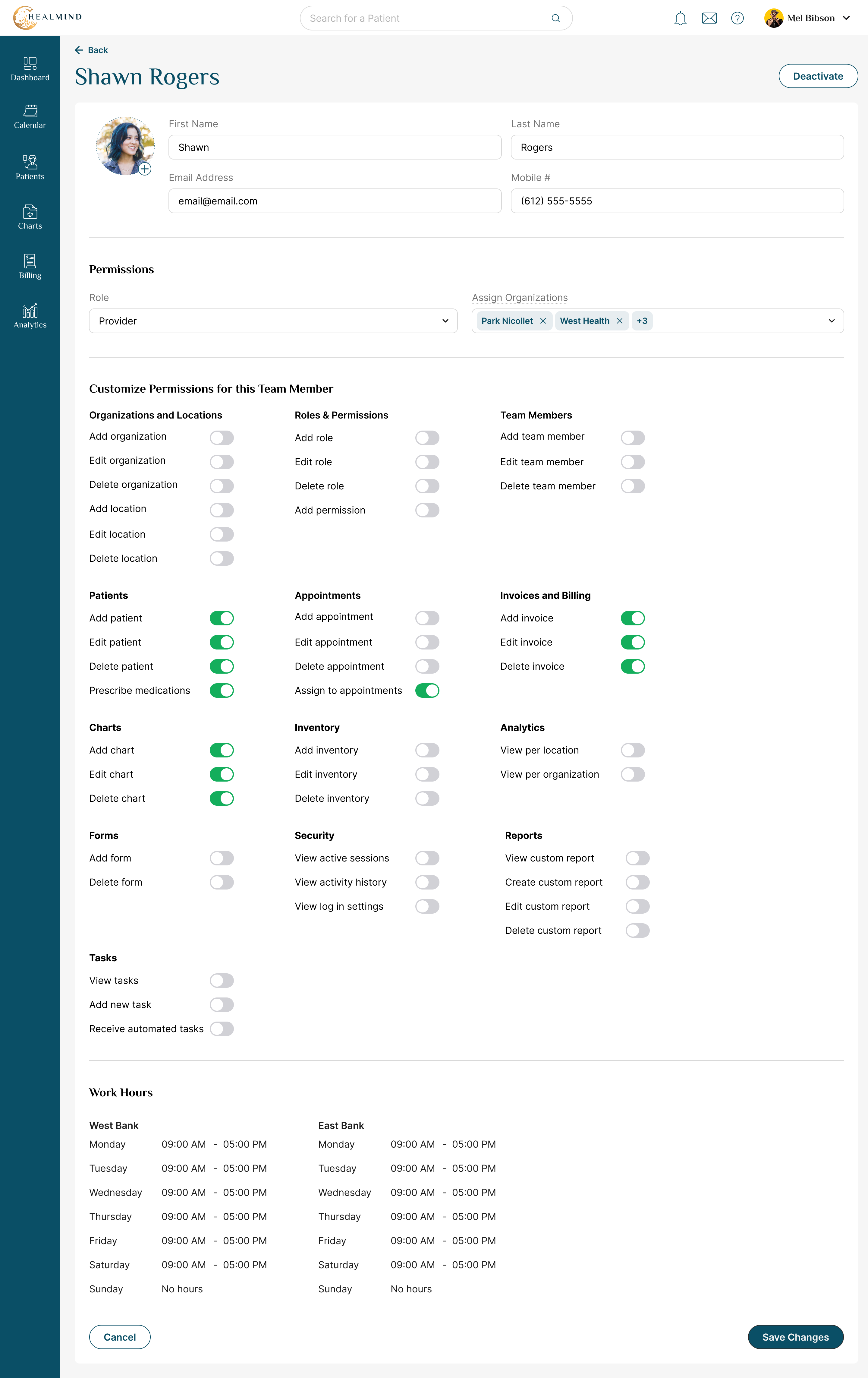
Task: Click the Save Changes button
Action: [x=795, y=1337]
